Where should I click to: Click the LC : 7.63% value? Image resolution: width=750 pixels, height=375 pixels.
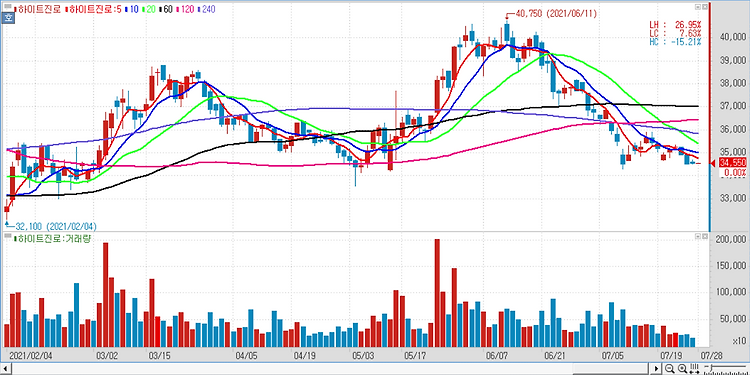click(675, 33)
